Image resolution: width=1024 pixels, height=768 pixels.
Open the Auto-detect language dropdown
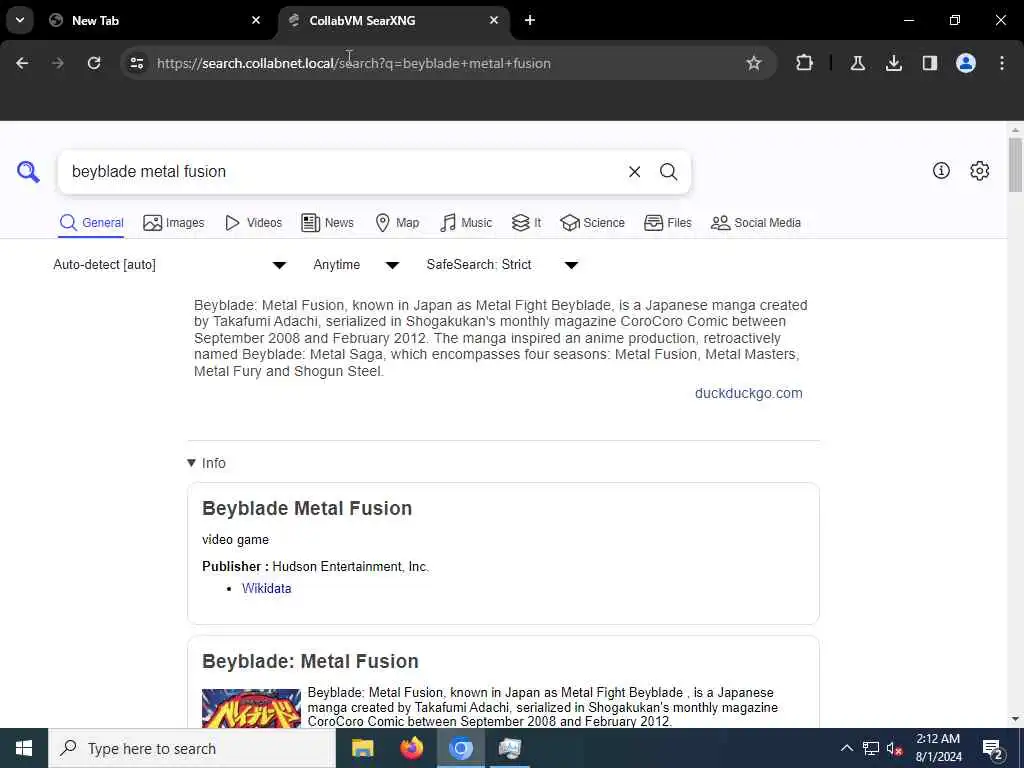170,264
